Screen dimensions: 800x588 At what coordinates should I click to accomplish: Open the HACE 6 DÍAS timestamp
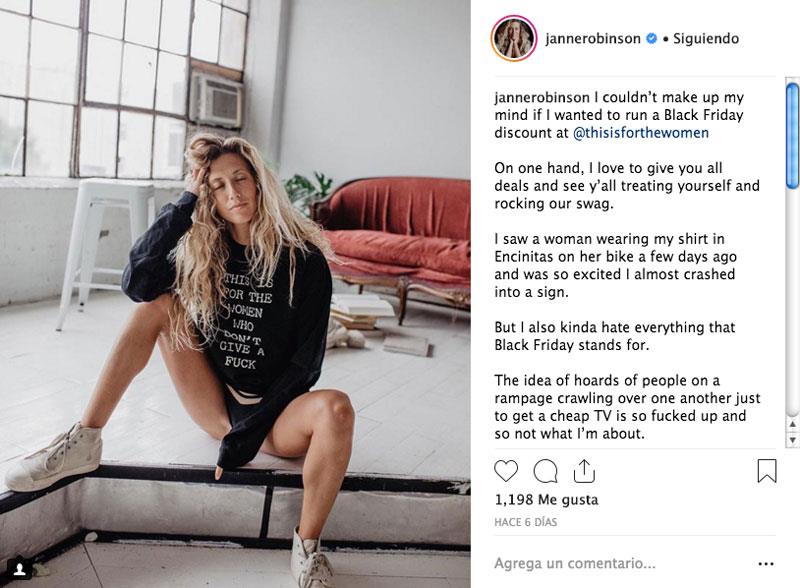tap(526, 522)
